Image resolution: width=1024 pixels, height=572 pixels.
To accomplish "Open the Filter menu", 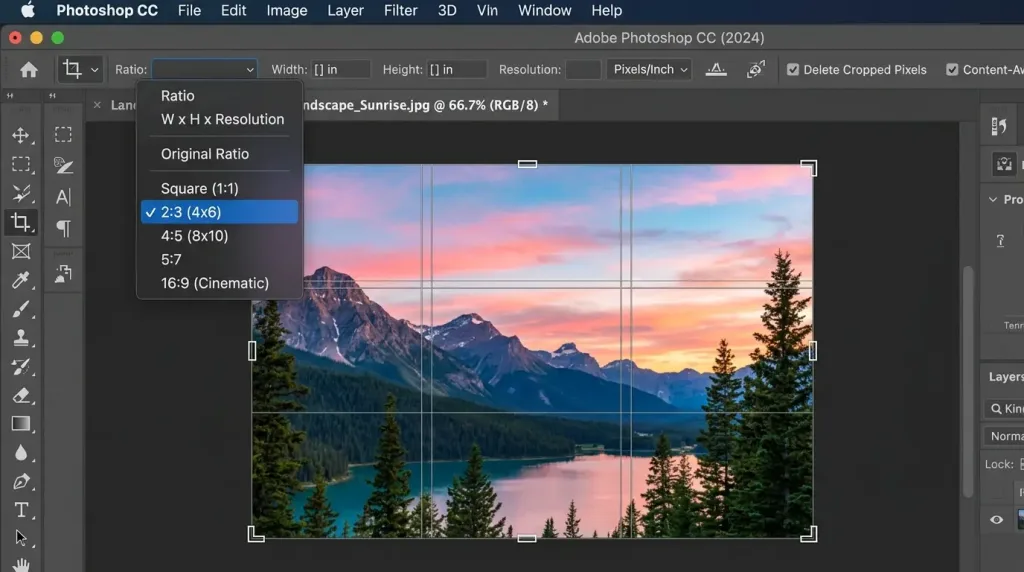I will point(400,10).
